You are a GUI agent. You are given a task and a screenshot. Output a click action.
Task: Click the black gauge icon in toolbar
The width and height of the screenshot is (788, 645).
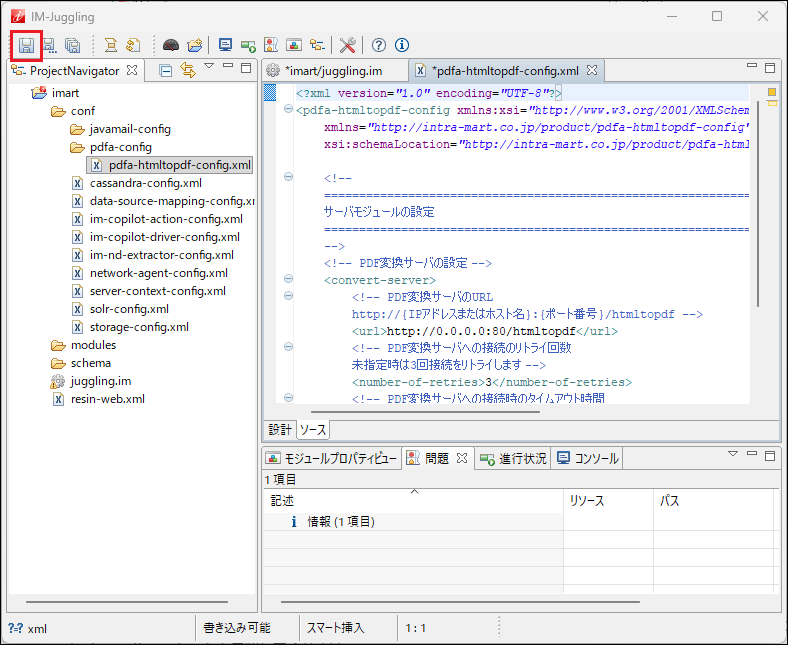pyautogui.click(x=171, y=45)
